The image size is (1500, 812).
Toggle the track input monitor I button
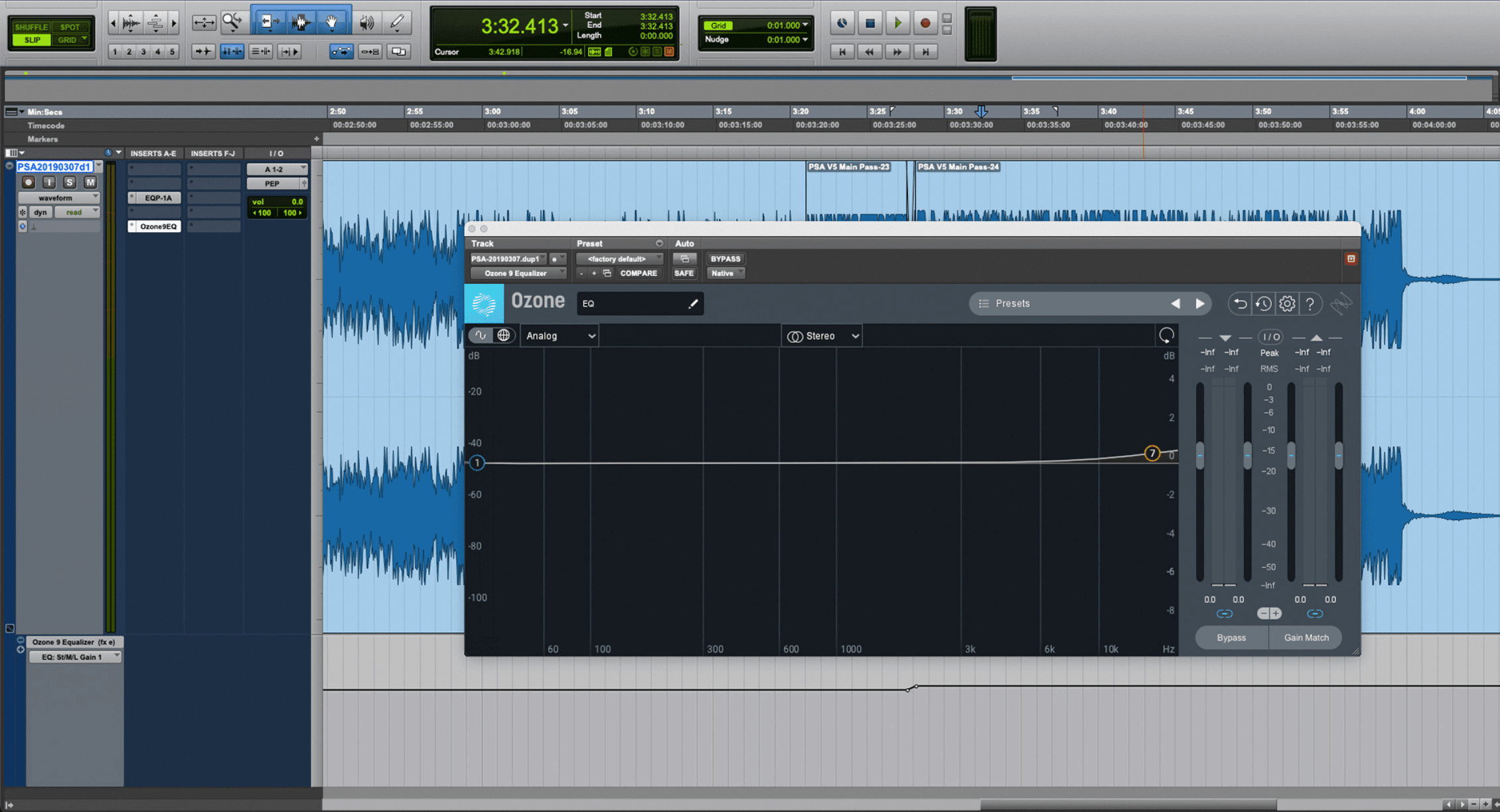(x=49, y=182)
